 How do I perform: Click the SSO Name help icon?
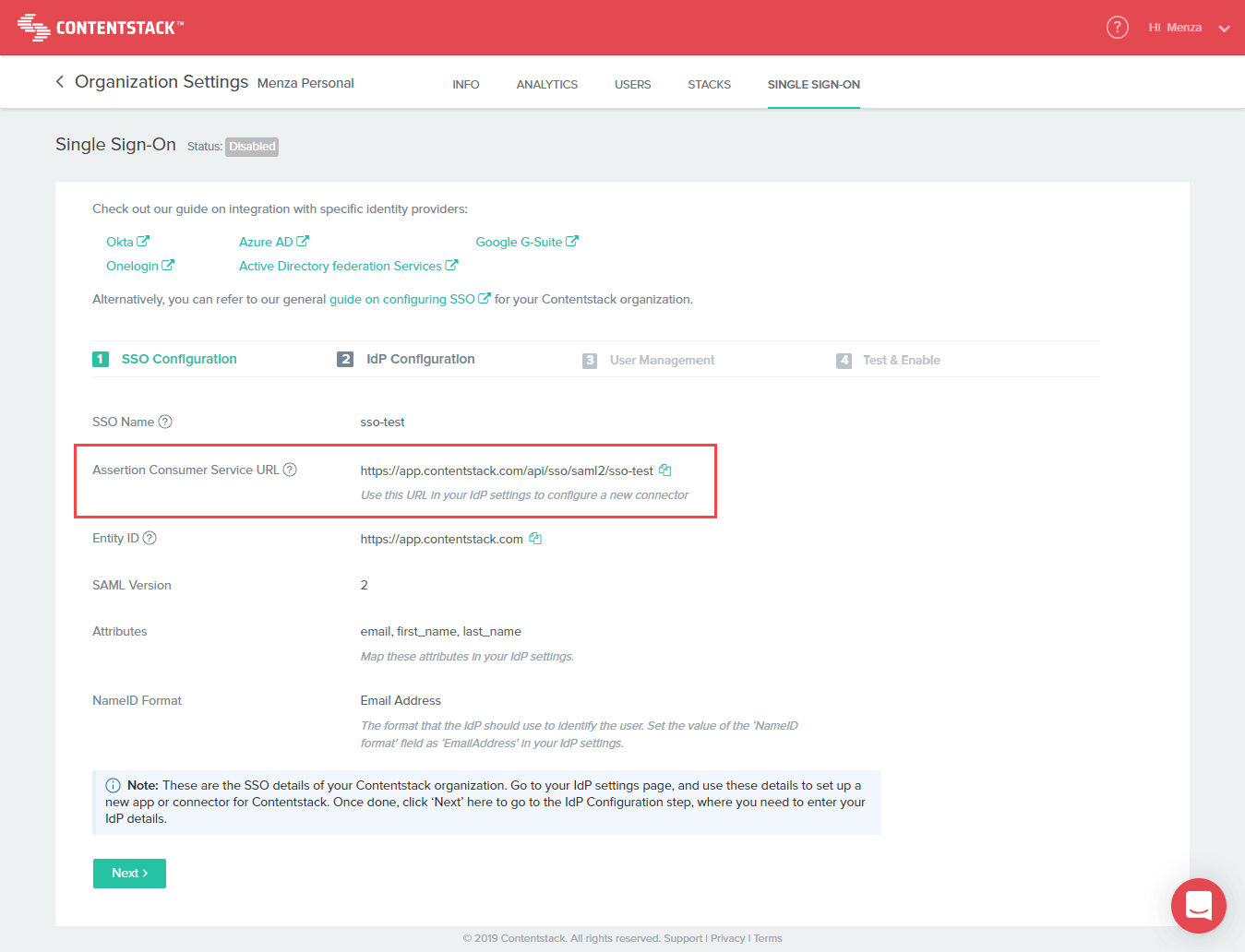click(165, 422)
